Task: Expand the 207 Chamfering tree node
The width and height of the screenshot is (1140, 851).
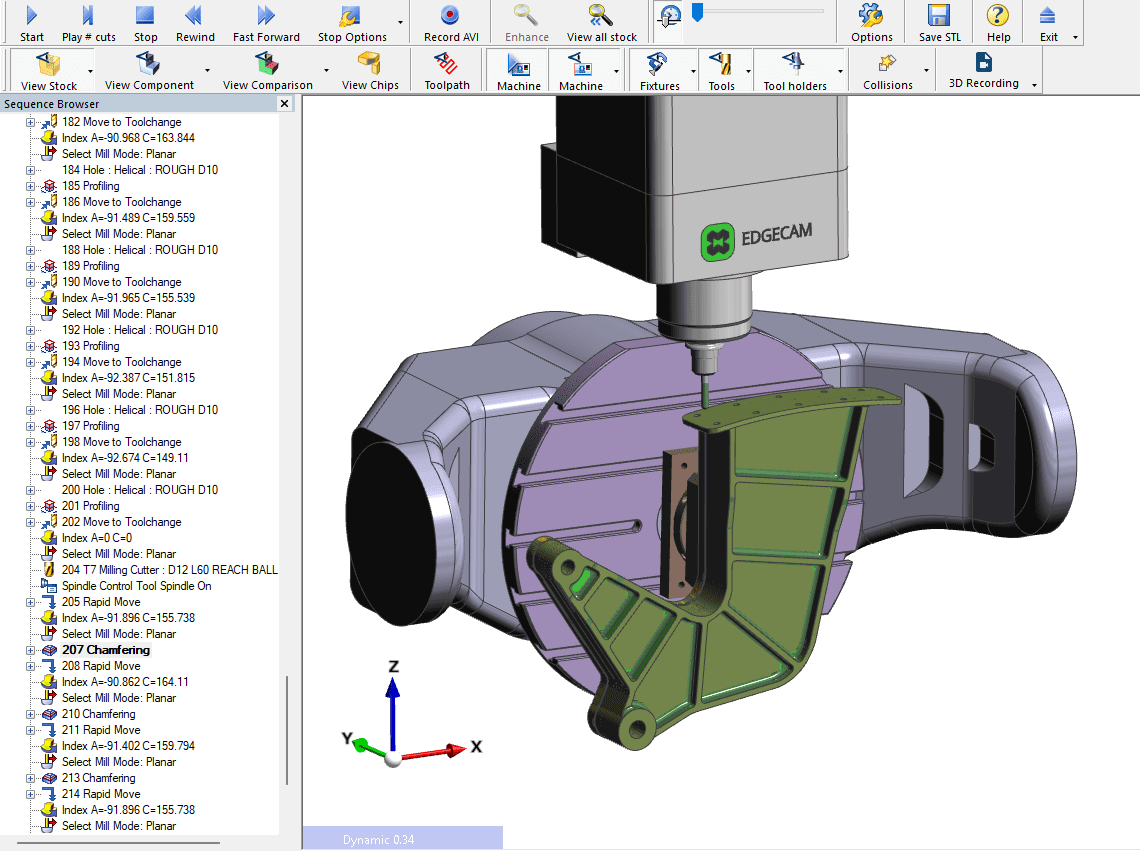Action: [30, 650]
